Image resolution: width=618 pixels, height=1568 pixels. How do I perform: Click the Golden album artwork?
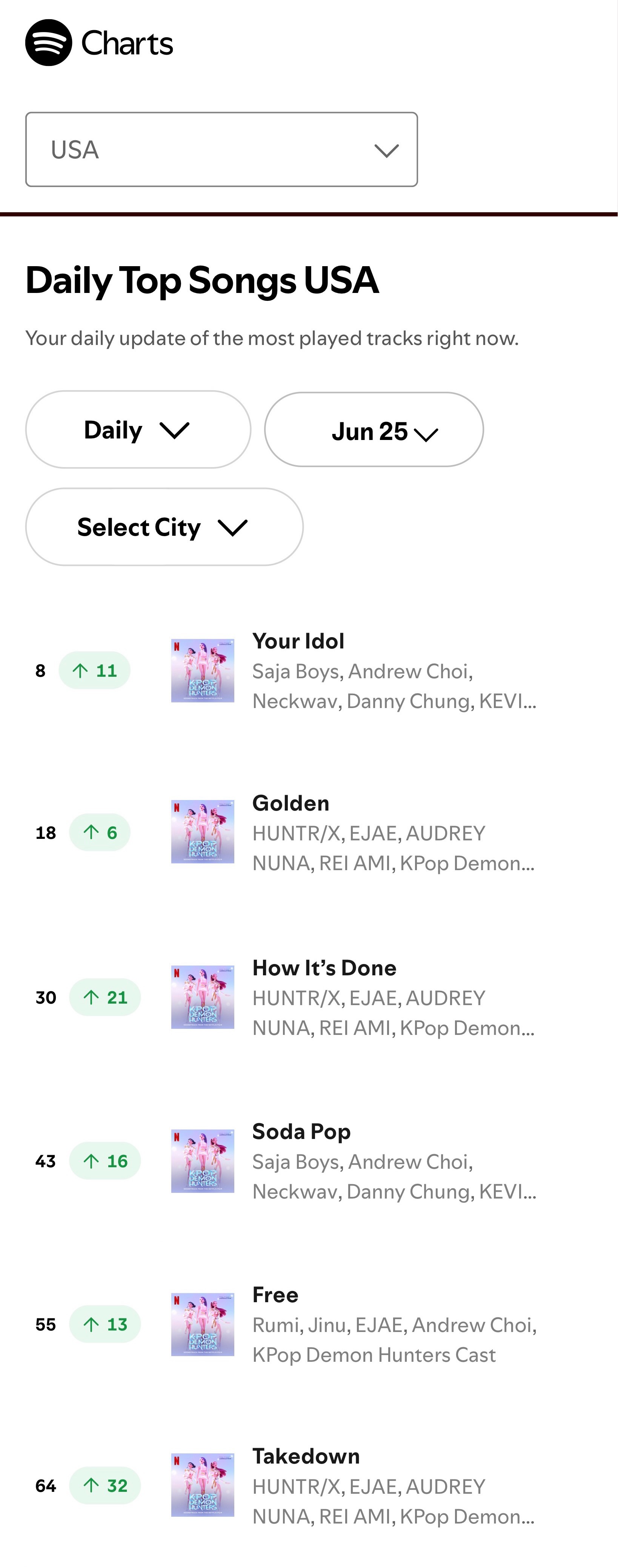[x=203, y=831]
